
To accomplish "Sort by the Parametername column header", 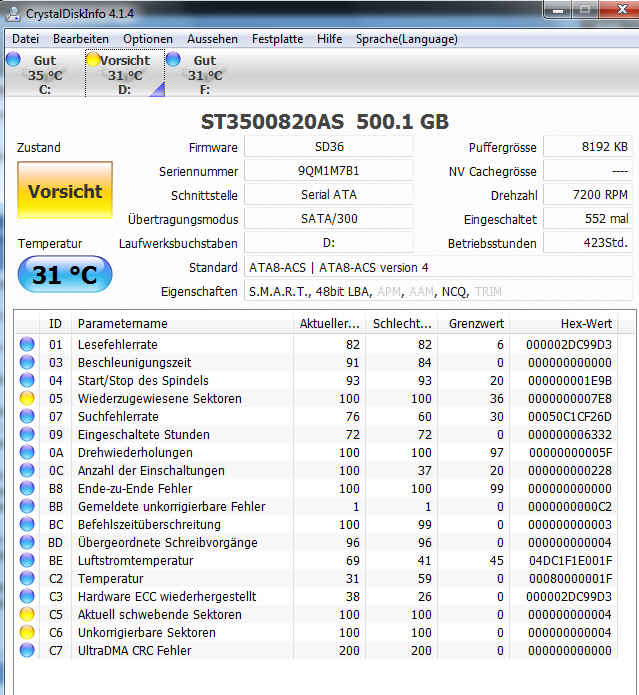I will pyautogui.click(x=182, y=324).
